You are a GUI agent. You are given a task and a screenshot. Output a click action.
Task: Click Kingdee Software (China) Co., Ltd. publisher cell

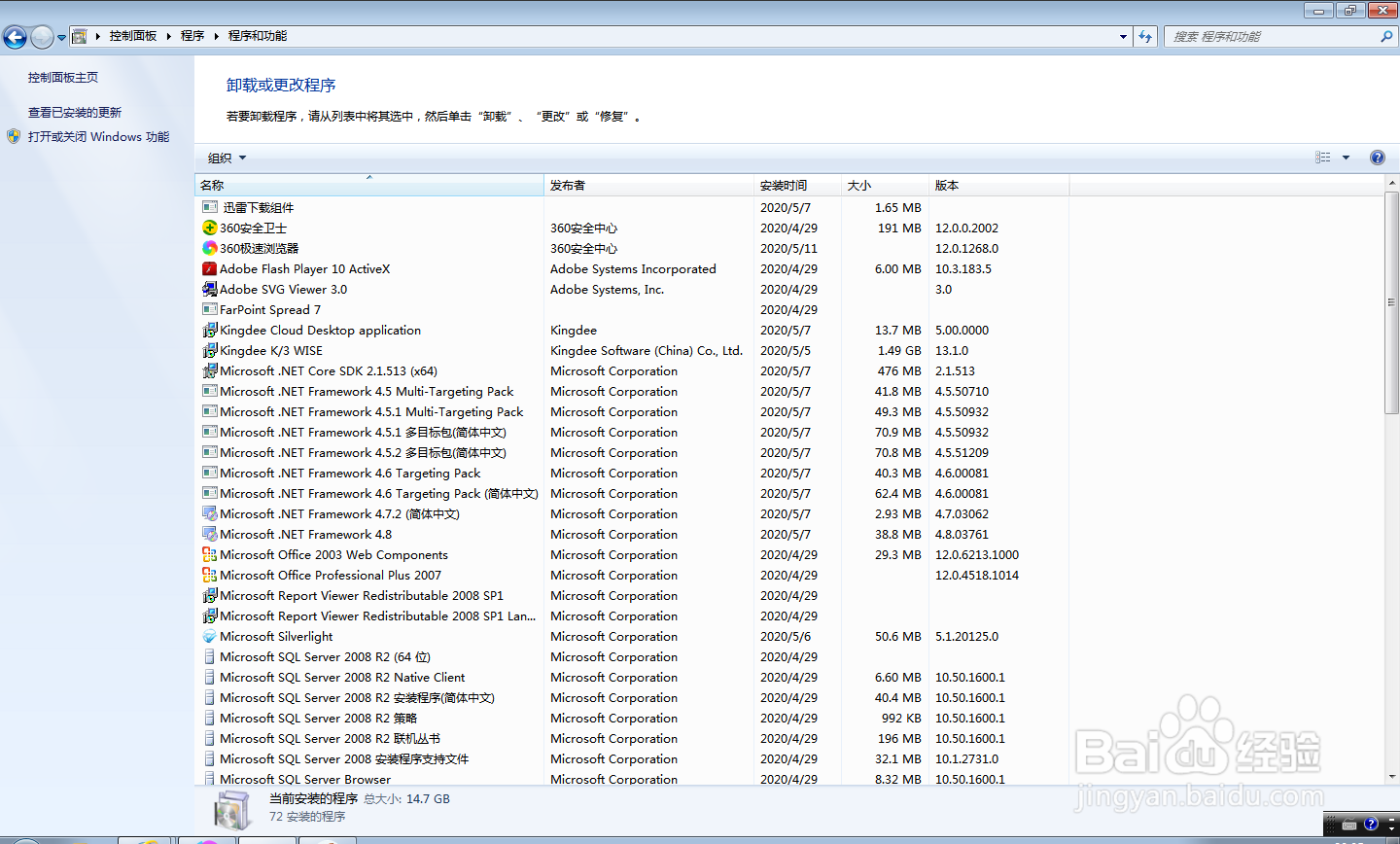(x=647, y=351)
